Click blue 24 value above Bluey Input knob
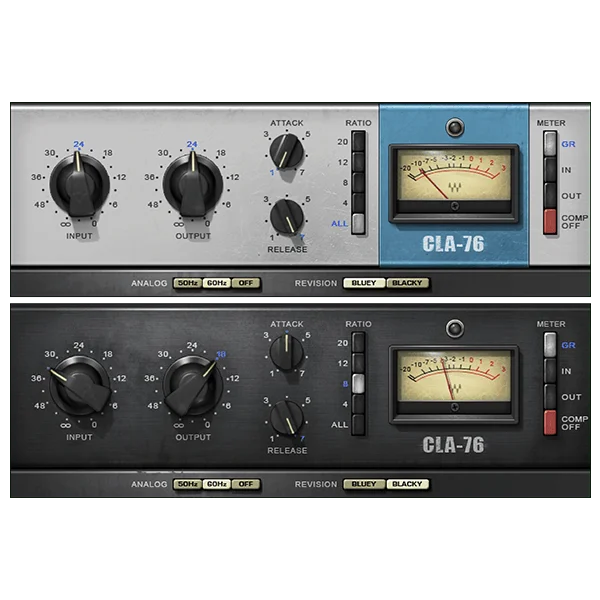This screenshot has width=600, height=600. (x=78, y=144)
